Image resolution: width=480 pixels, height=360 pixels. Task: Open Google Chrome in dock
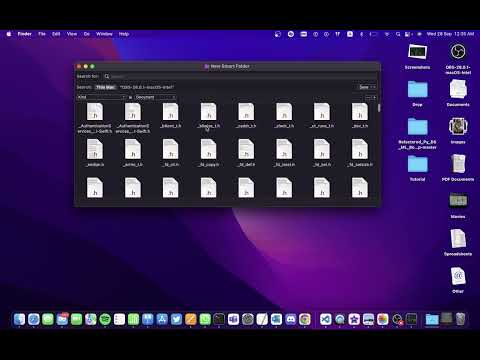coord(305,319)
